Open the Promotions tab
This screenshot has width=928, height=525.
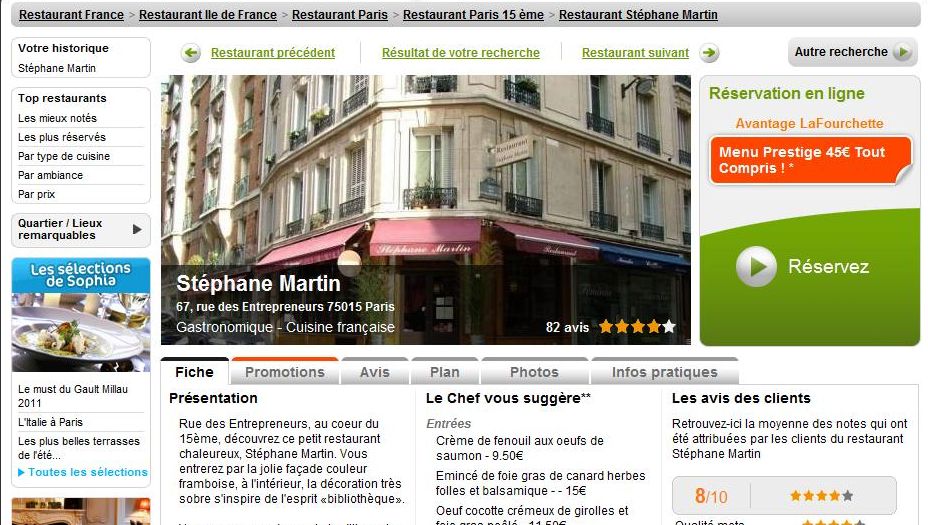[285, 371]
